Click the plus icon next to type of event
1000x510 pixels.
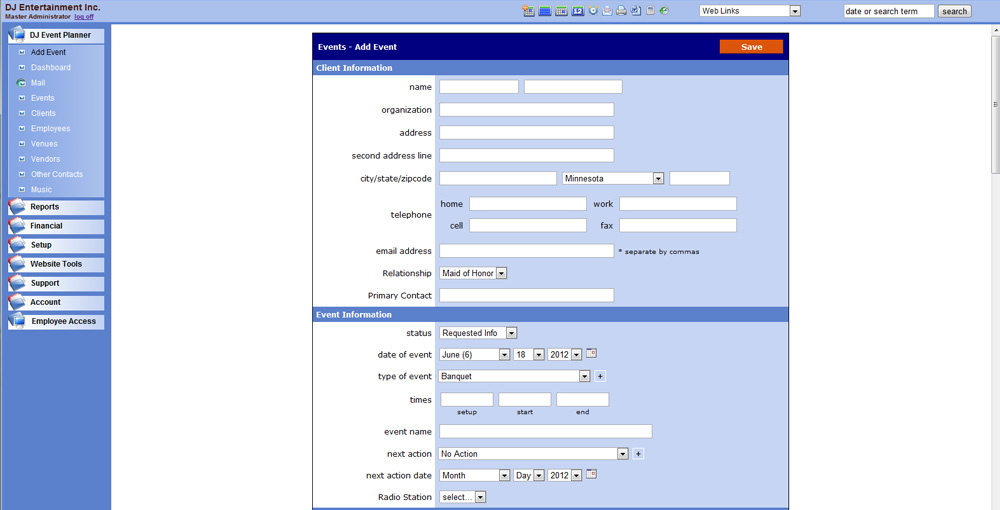600,377
